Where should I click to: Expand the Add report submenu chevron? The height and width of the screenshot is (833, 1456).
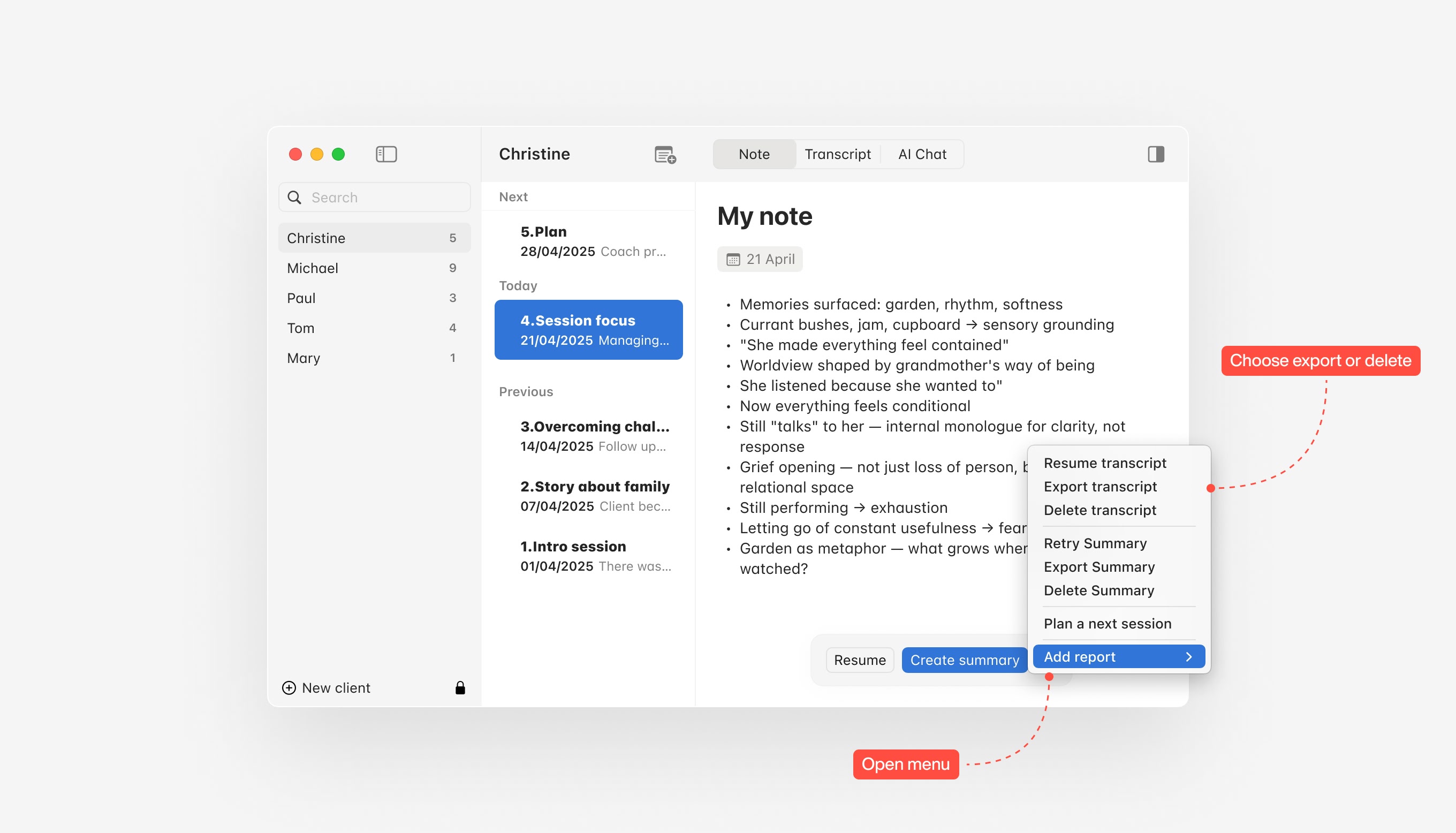point(1189,657)
